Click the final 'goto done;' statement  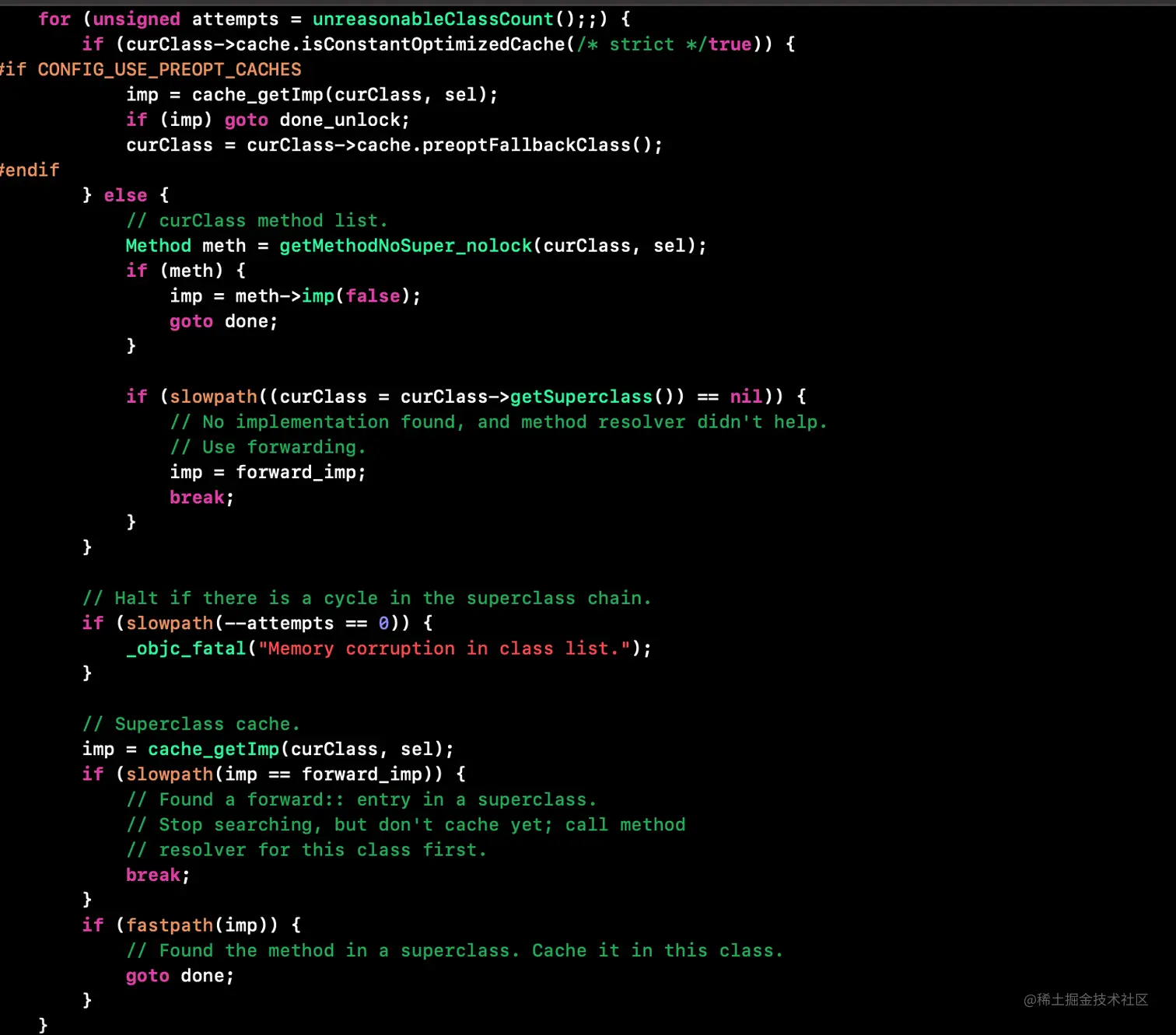point(180,976)
